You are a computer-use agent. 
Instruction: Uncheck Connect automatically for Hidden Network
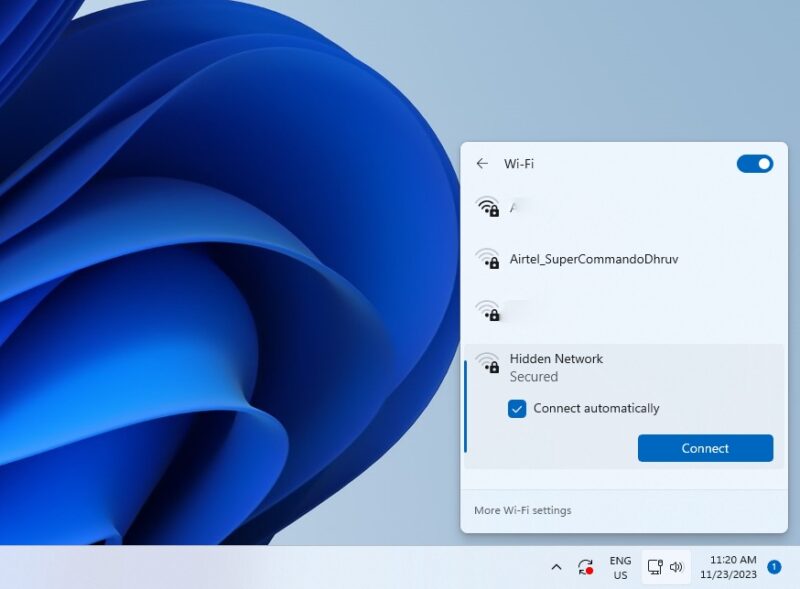[517, 408]
